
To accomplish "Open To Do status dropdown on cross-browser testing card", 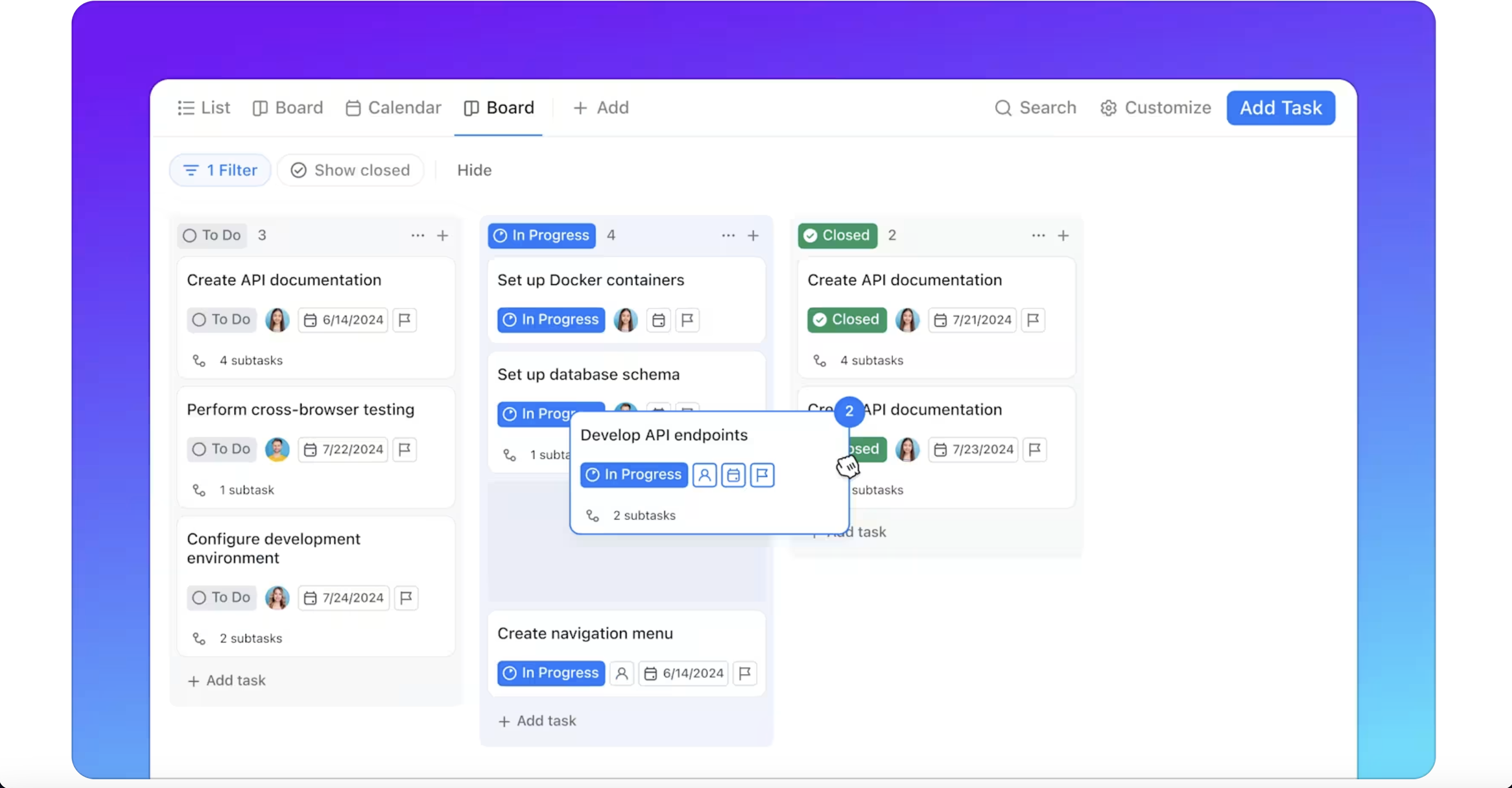I will click(221, 450).
